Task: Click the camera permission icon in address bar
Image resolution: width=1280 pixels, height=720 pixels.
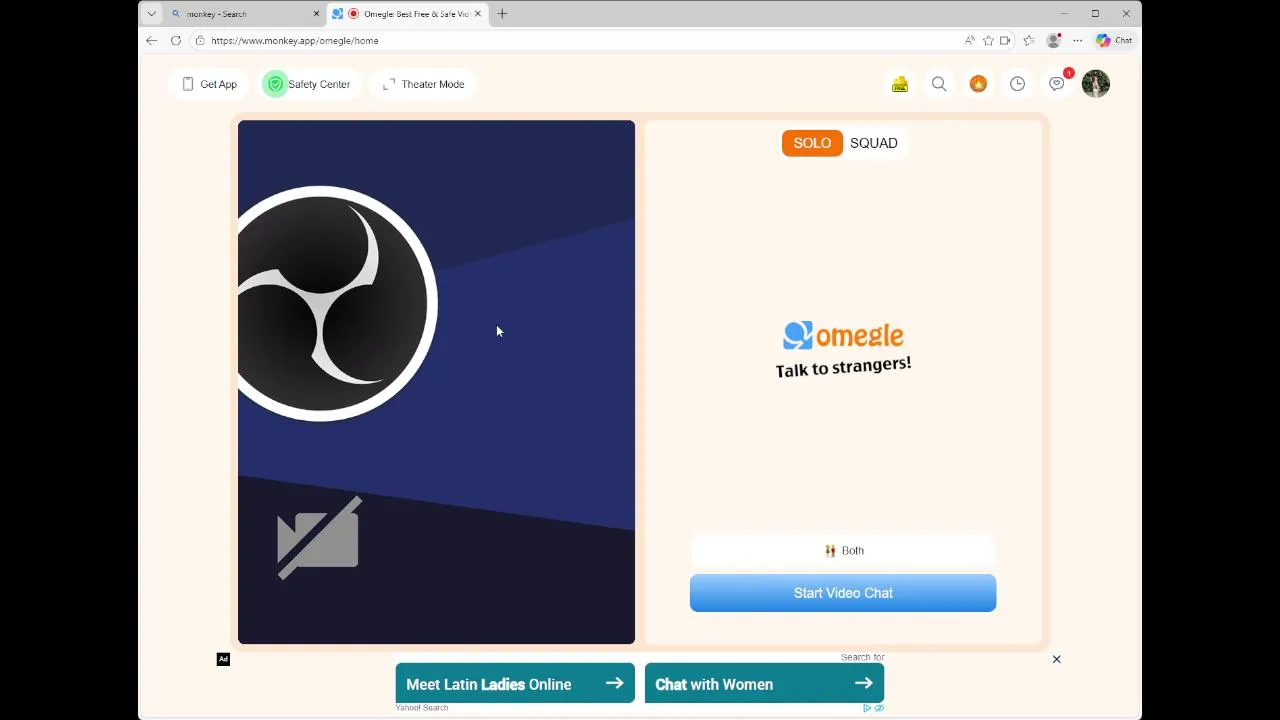Action: [x=1005, y=41]
